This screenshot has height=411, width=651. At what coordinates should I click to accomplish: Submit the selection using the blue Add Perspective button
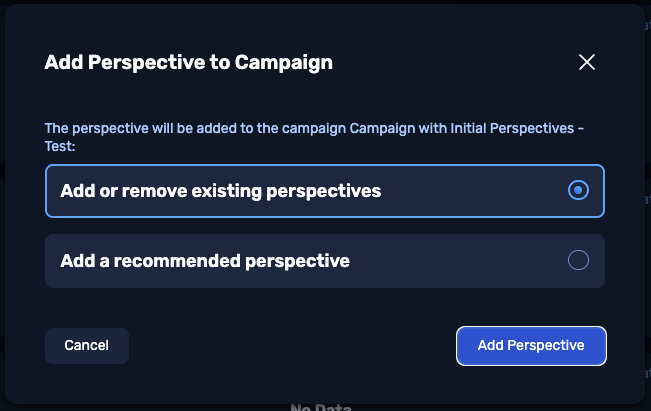(531, 345)
